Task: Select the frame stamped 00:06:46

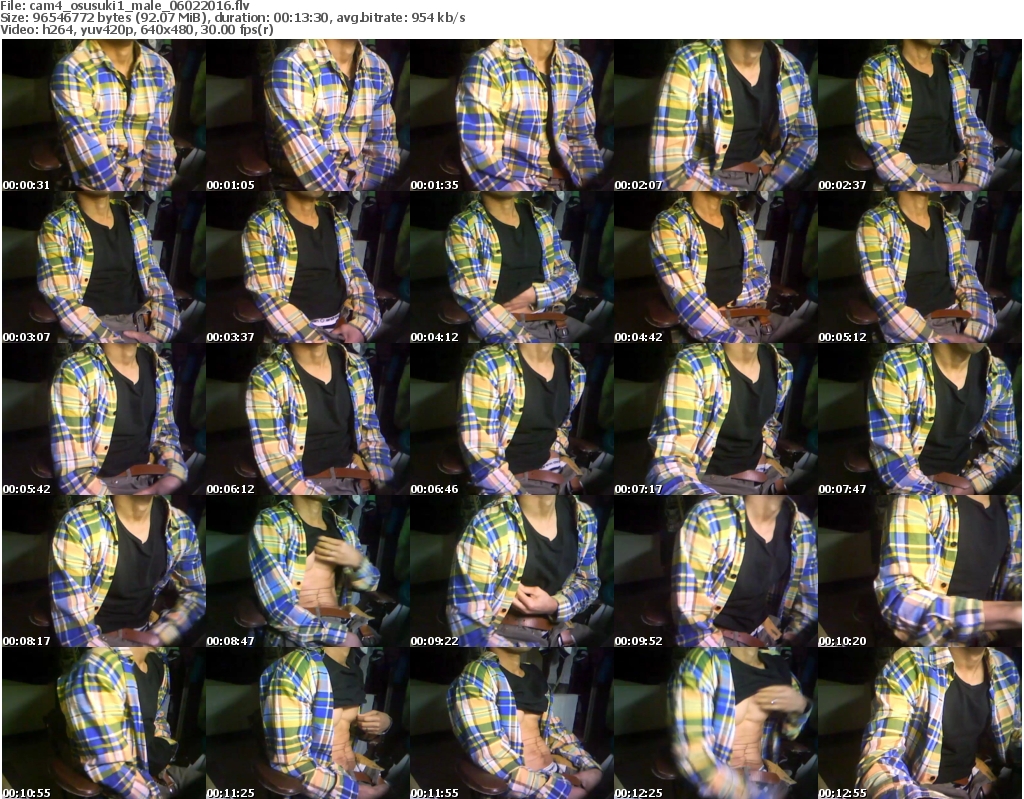Action: 511,419
